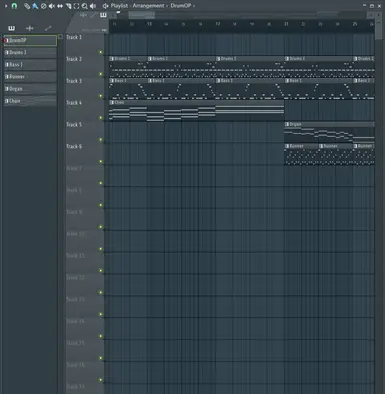Click bar 17 on the timeline ruler
Image resolution: width=385 pixels, height=394 pixels.
(x=218, y=24)
